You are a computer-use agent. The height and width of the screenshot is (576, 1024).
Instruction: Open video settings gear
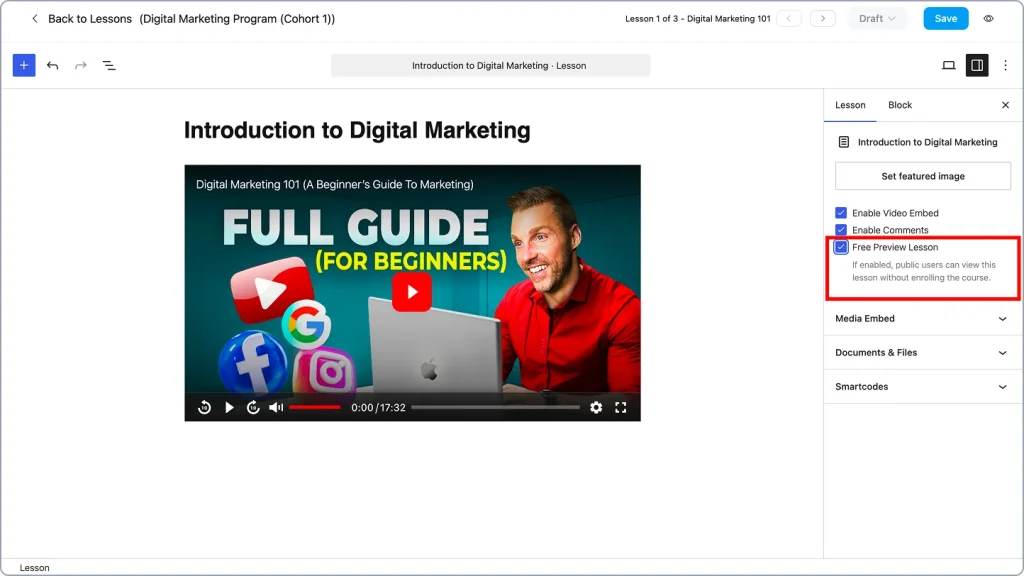596,408
